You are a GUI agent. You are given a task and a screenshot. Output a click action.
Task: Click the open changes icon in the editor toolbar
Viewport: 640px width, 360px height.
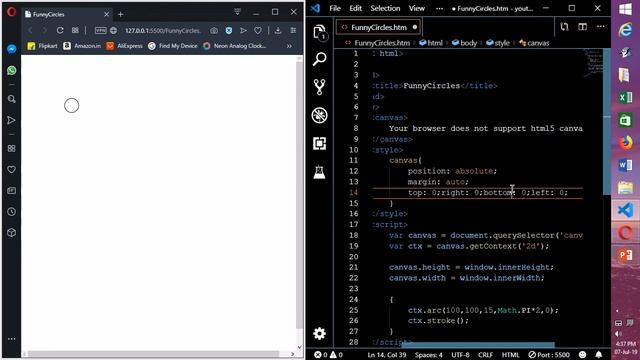tap(564, 27)
